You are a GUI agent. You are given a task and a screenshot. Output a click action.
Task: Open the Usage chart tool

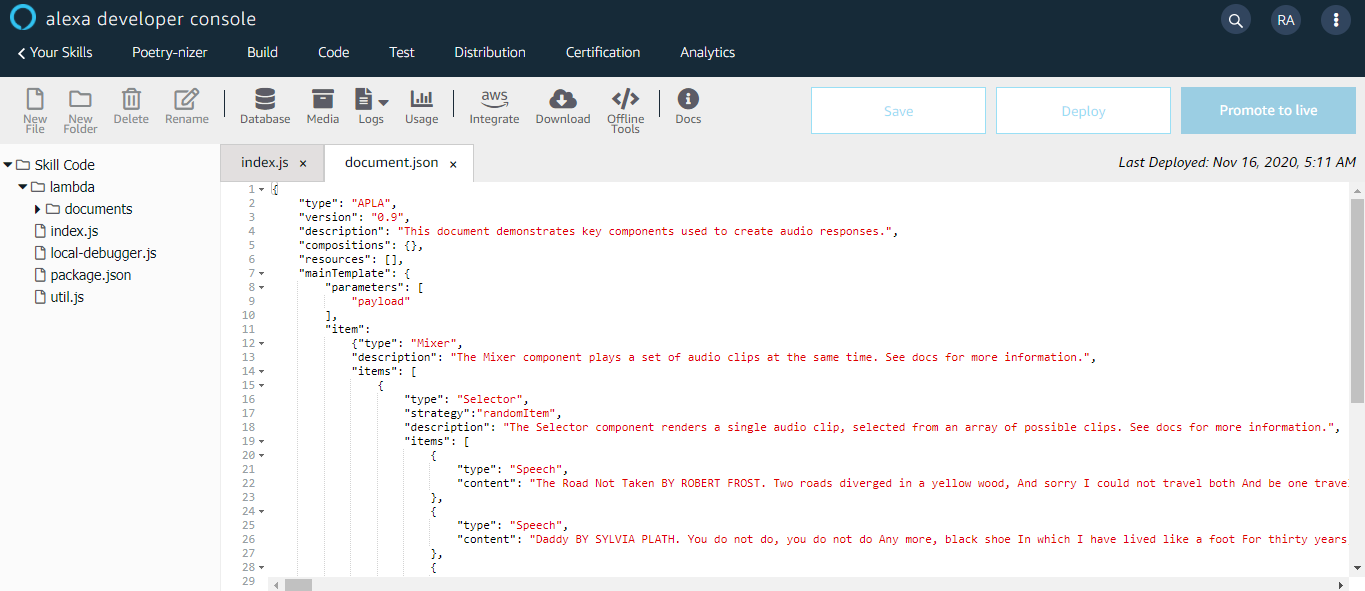(422, 106)
